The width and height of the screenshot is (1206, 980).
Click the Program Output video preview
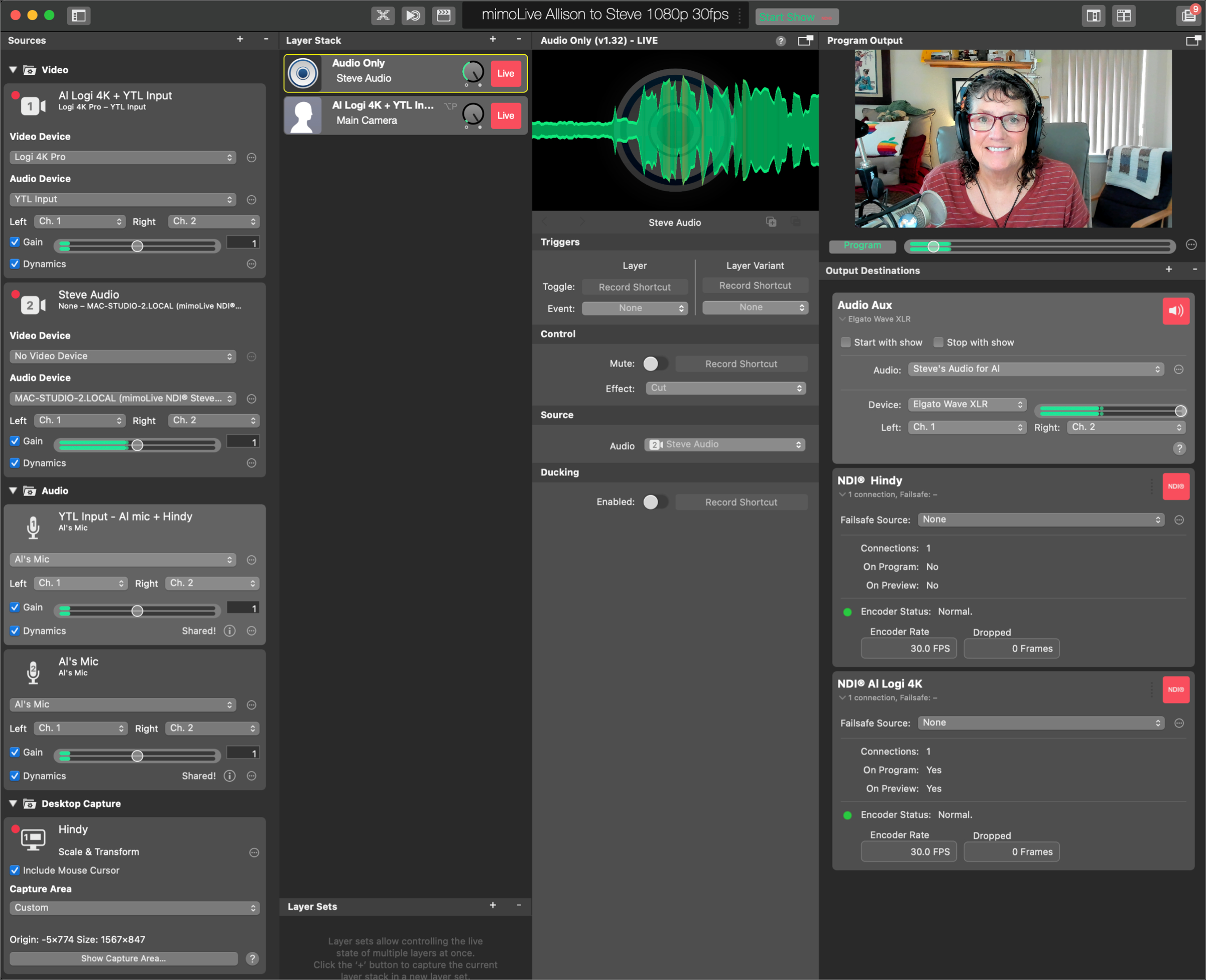point(1013,139)
